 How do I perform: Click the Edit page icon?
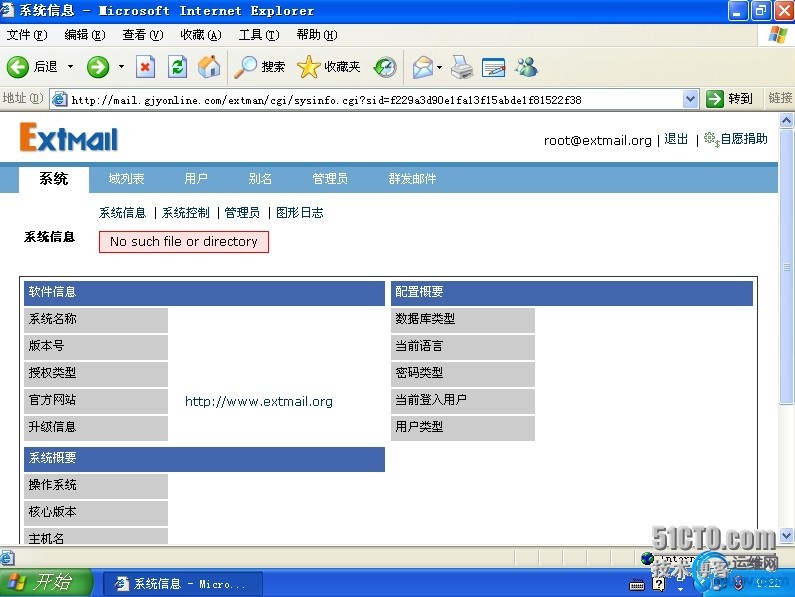pyautogui.click(x=493, y=67)
